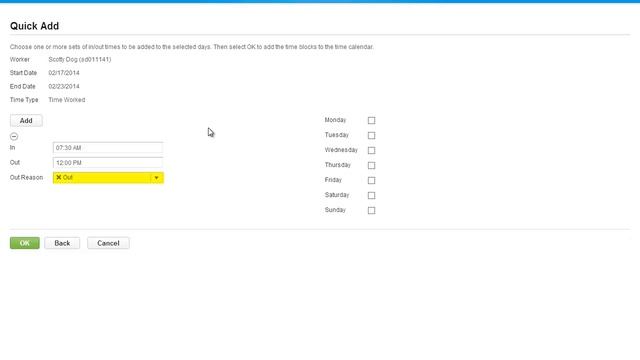Screen dimensions: 640x360
Task: Click the Add button
Action: (x=26, y=121)
